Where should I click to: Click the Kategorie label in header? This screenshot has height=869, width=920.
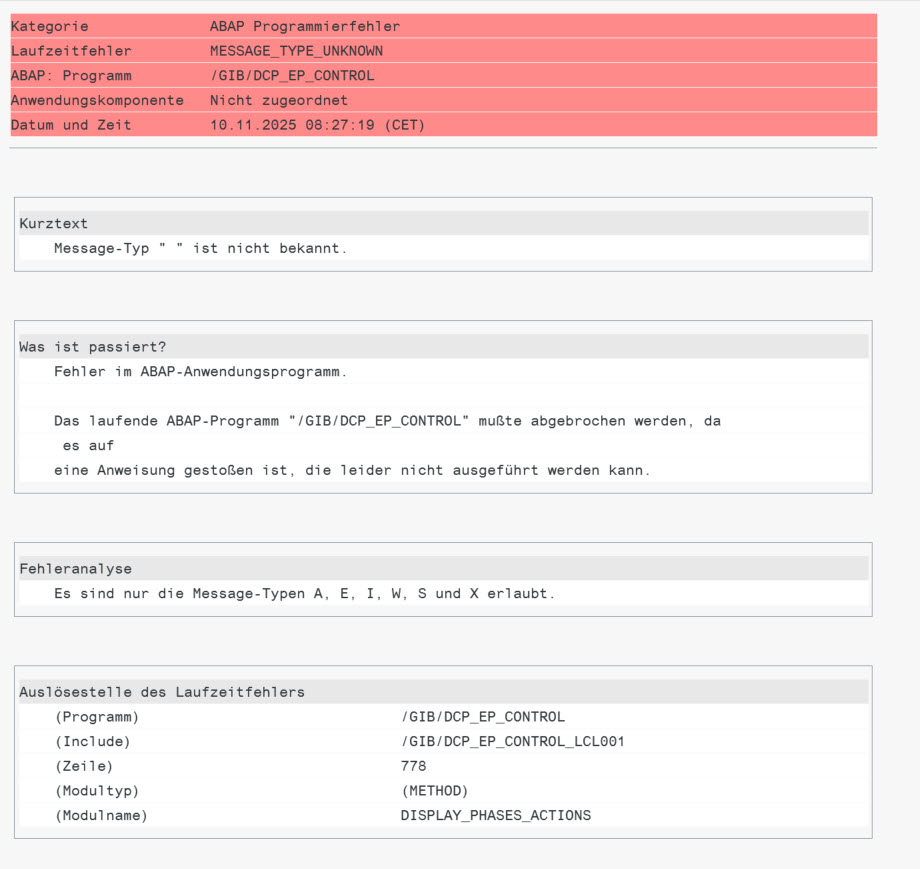click(x=49, y=26)
